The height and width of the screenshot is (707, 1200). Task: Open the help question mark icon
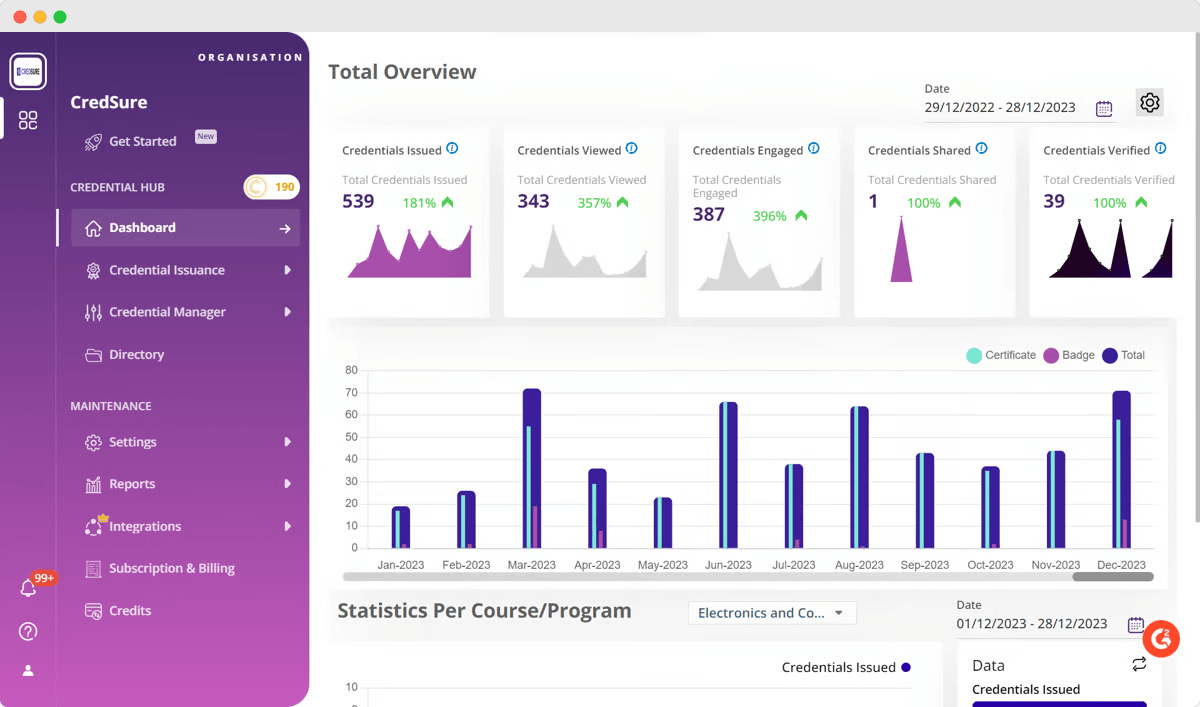tap(28, 631)
